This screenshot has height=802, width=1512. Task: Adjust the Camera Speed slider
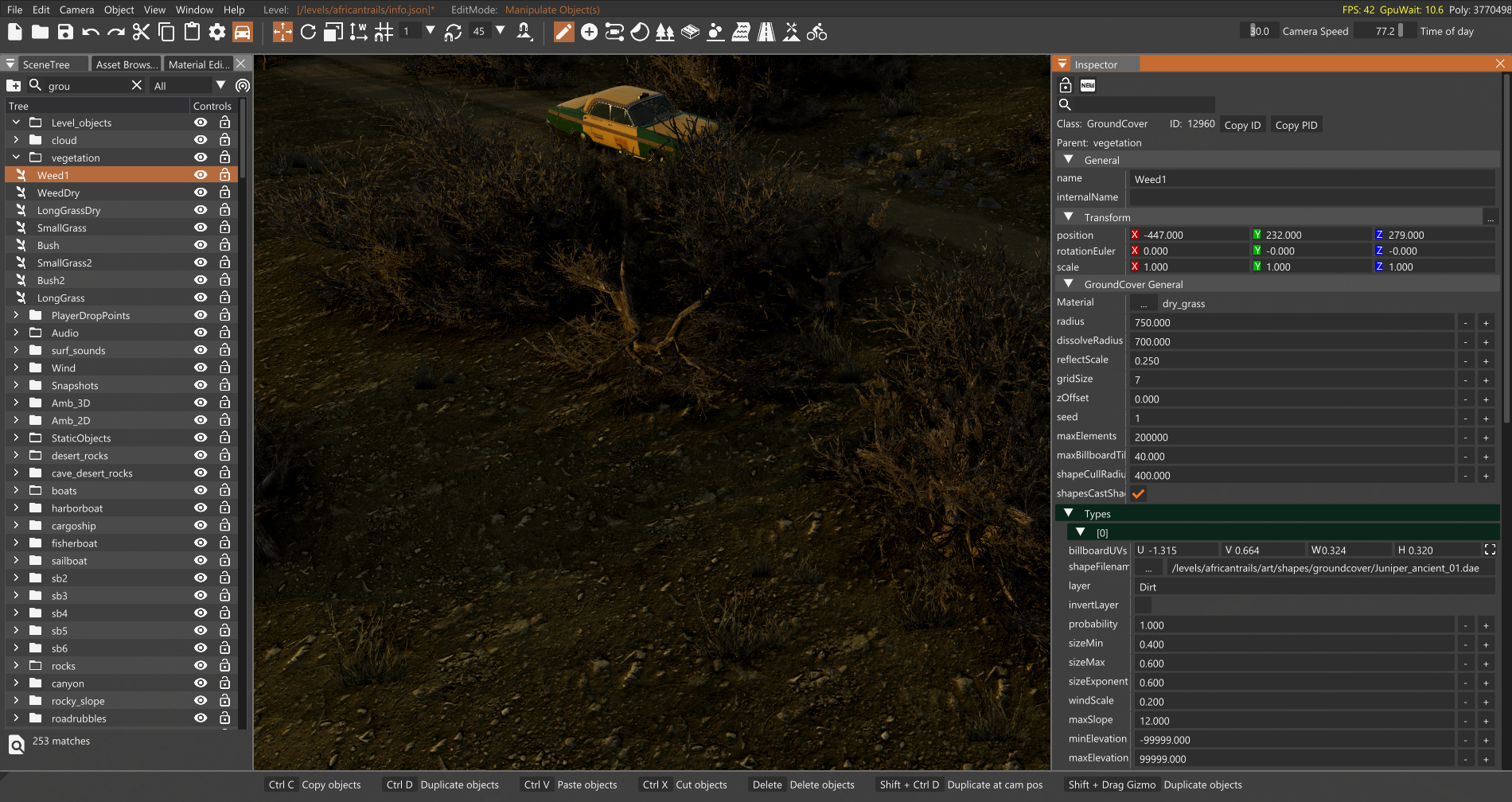1258,31
